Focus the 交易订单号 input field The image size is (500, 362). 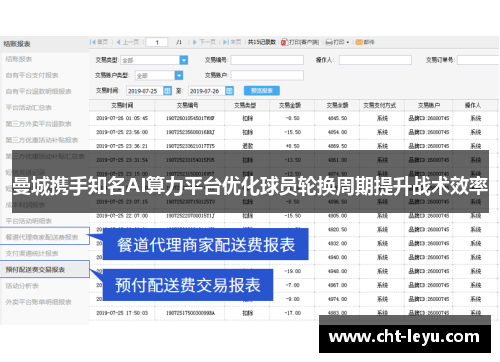coord(478,60)
